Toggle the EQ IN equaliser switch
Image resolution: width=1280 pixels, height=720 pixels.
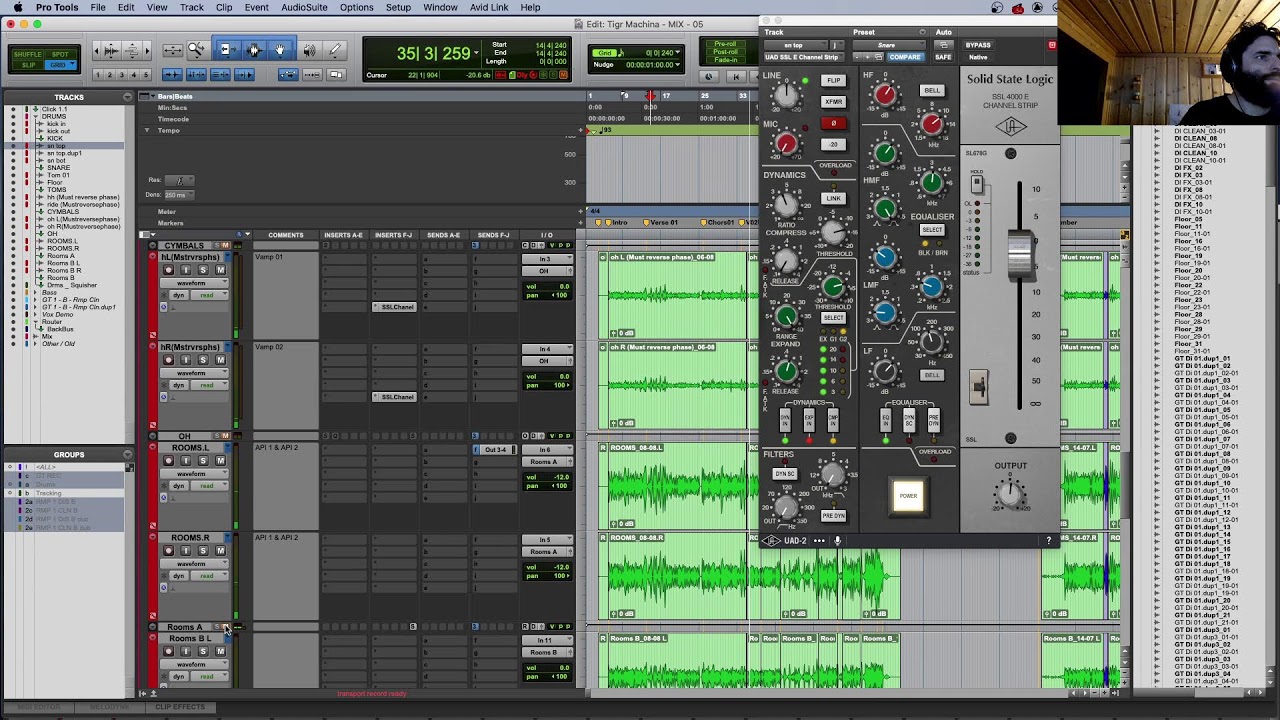(x=885, y=422)
